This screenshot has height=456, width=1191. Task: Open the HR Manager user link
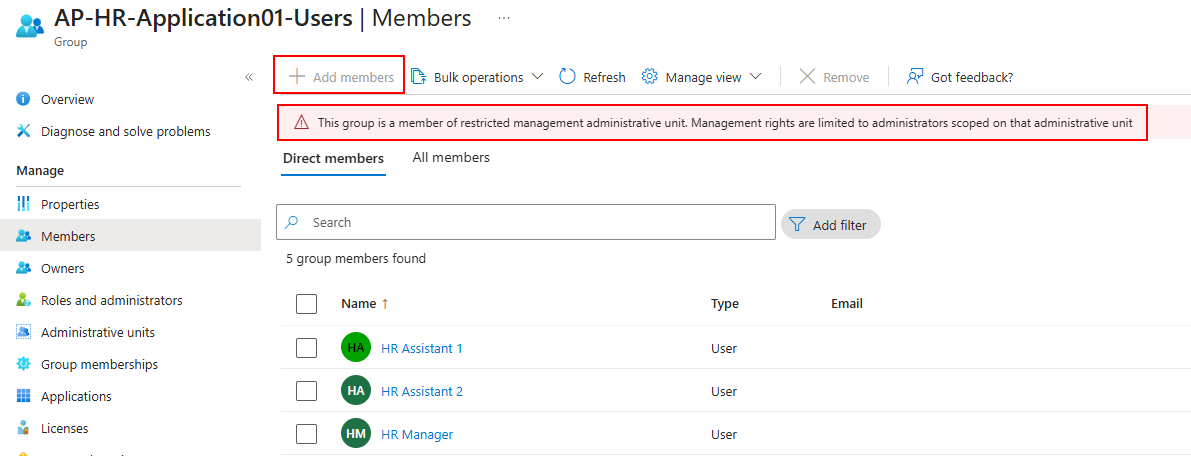[417, 435]
